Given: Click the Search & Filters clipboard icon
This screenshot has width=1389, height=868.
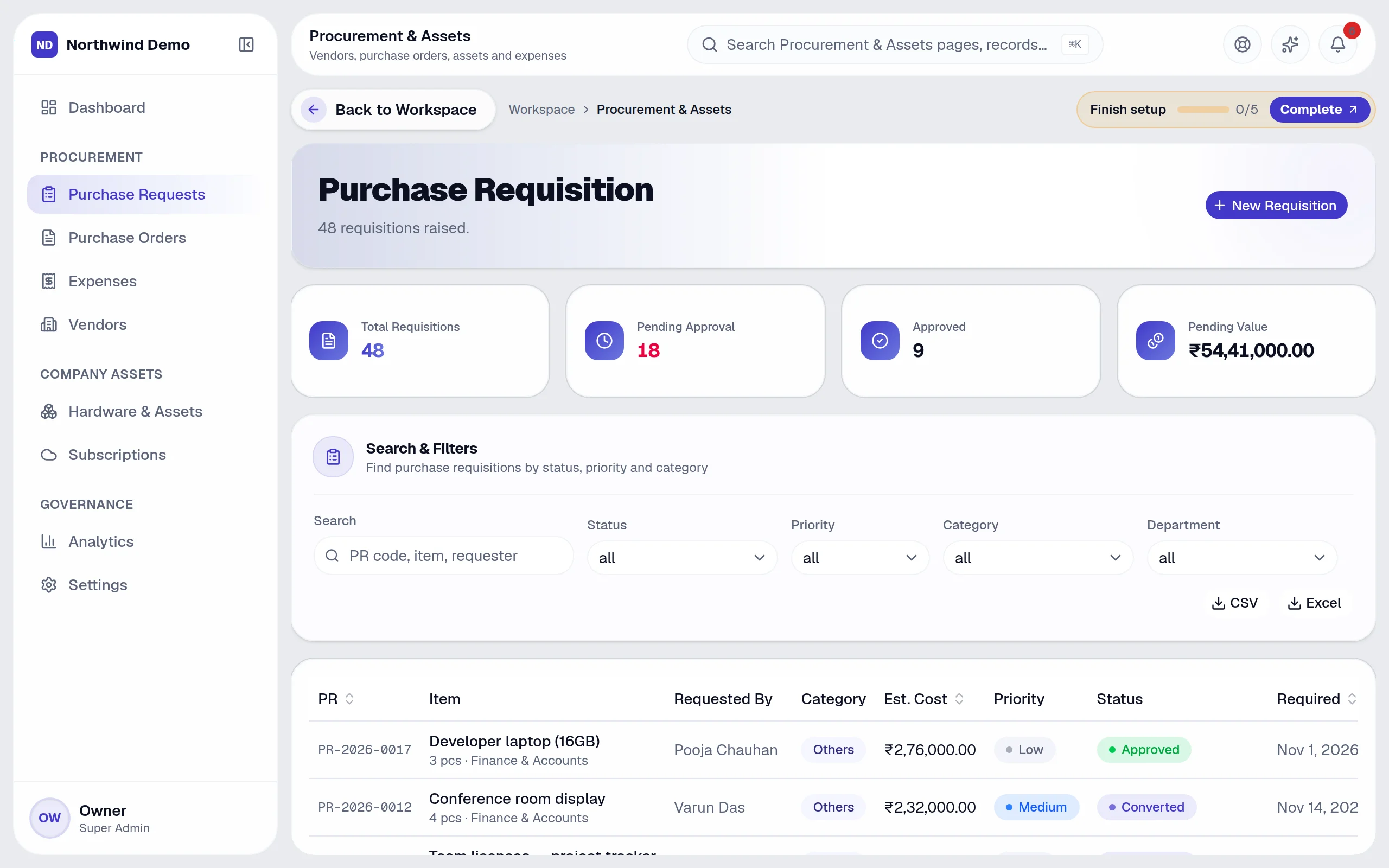Looking at the screenshot, I should click(x=333, y=457).
